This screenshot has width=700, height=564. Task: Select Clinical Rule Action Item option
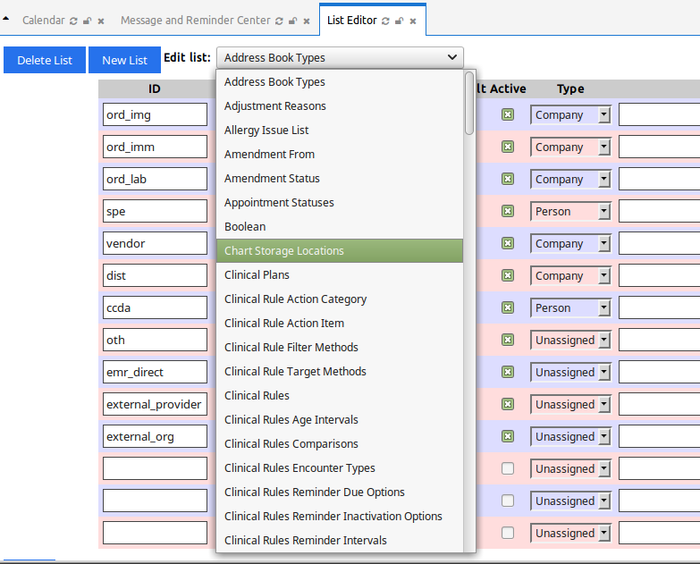pos(340,323)
